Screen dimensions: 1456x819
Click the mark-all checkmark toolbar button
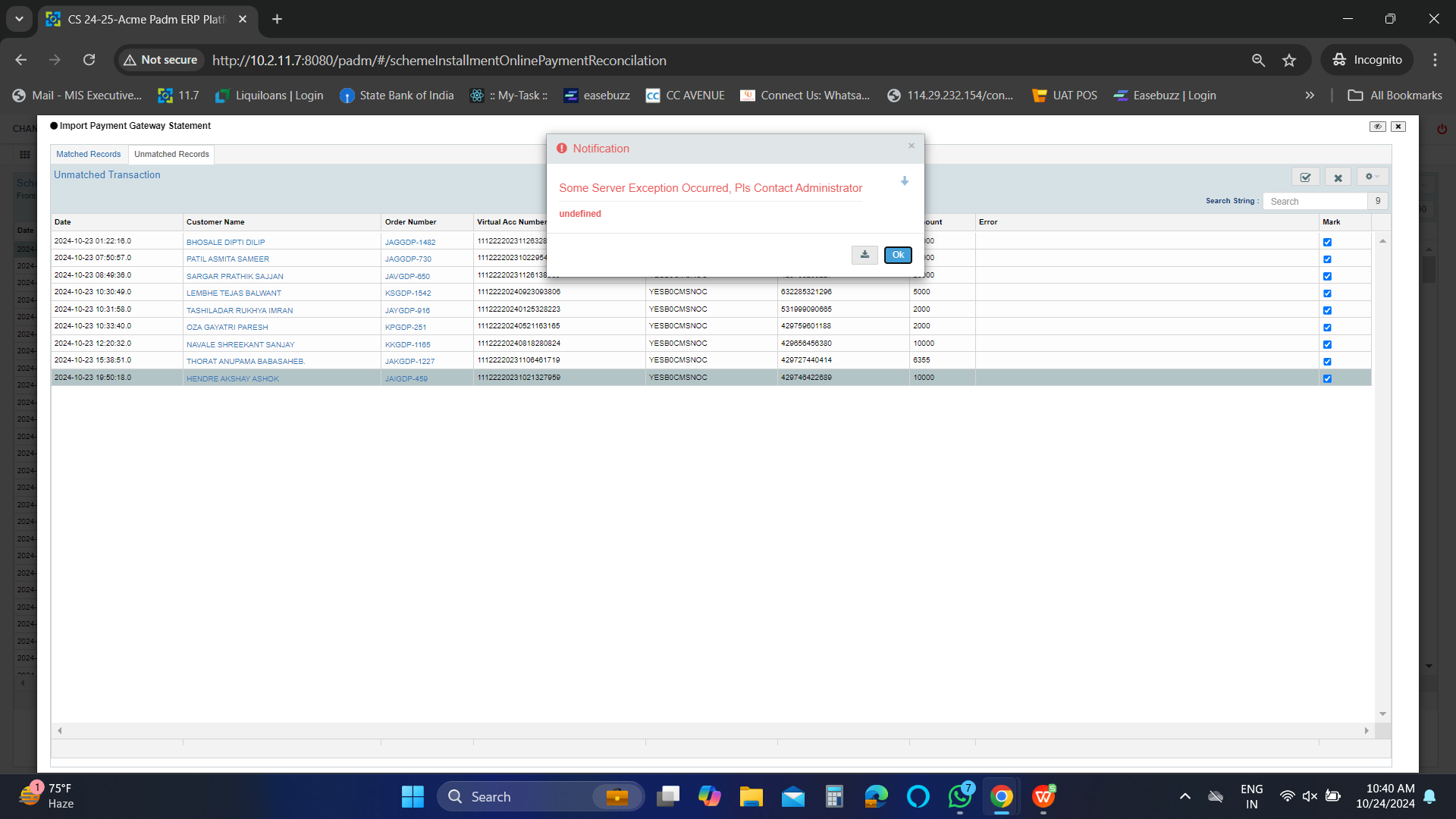1305,177
